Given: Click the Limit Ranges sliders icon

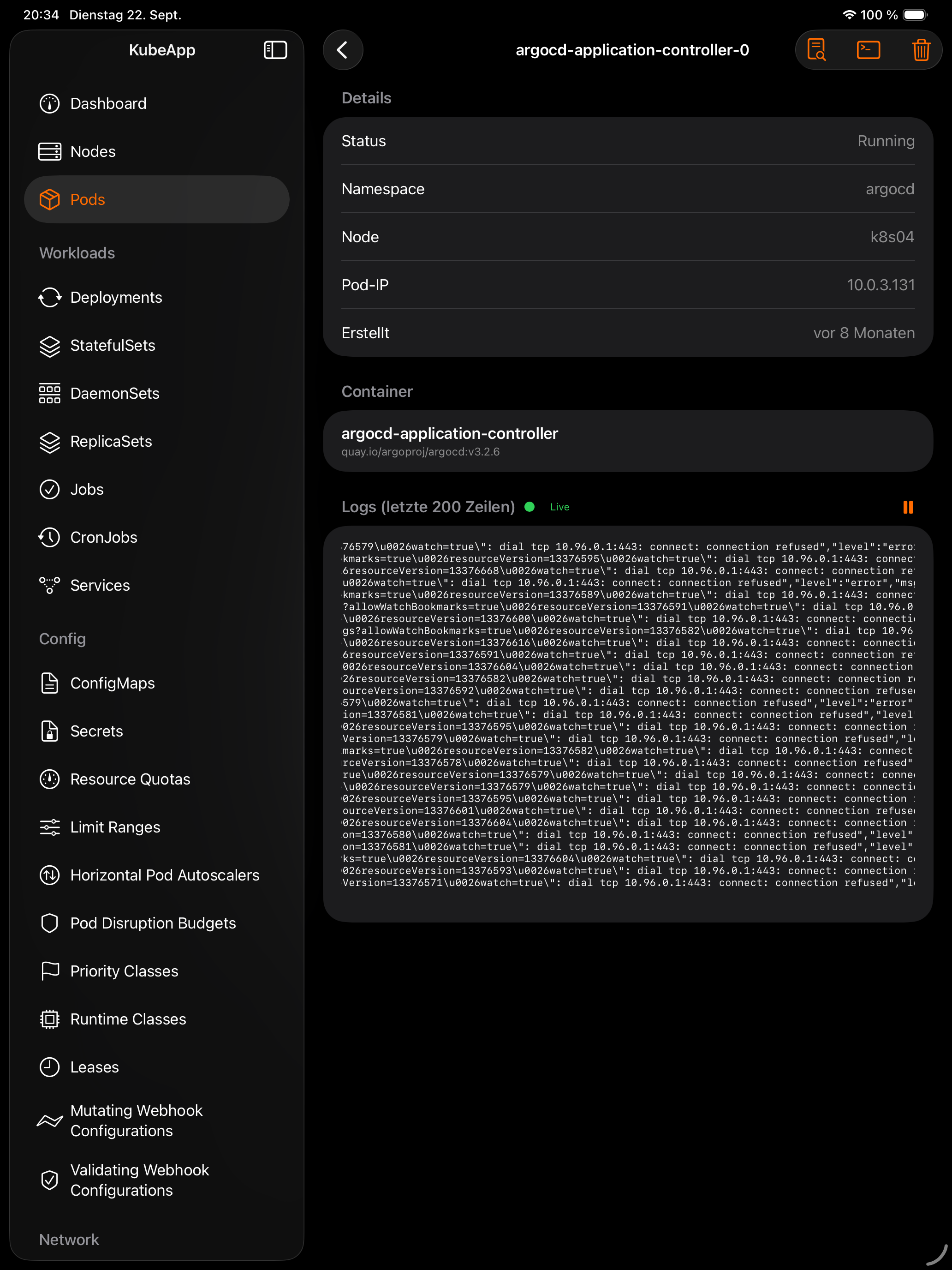Looking at the screenshot, I should 50,827.
